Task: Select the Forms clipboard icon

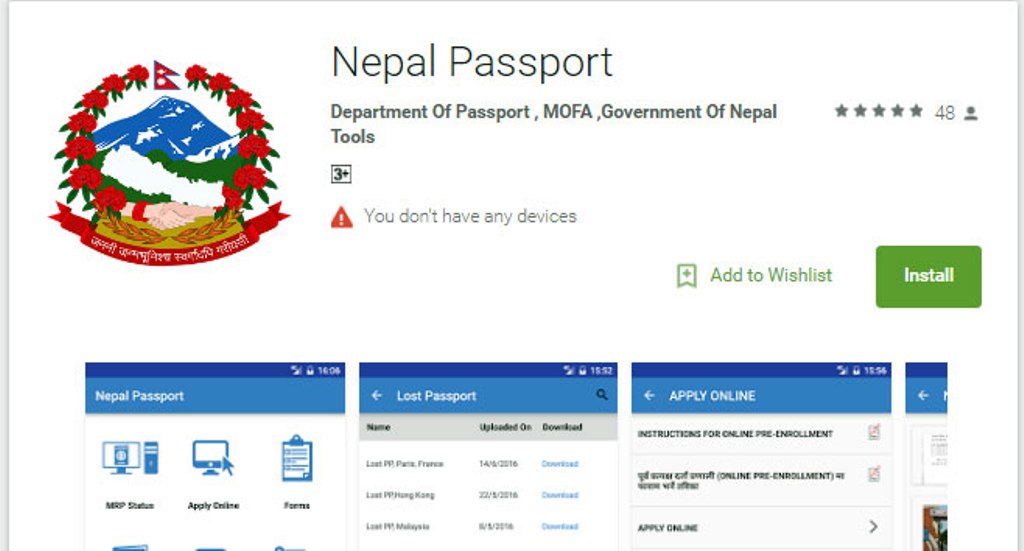Action: coord(296,458)
